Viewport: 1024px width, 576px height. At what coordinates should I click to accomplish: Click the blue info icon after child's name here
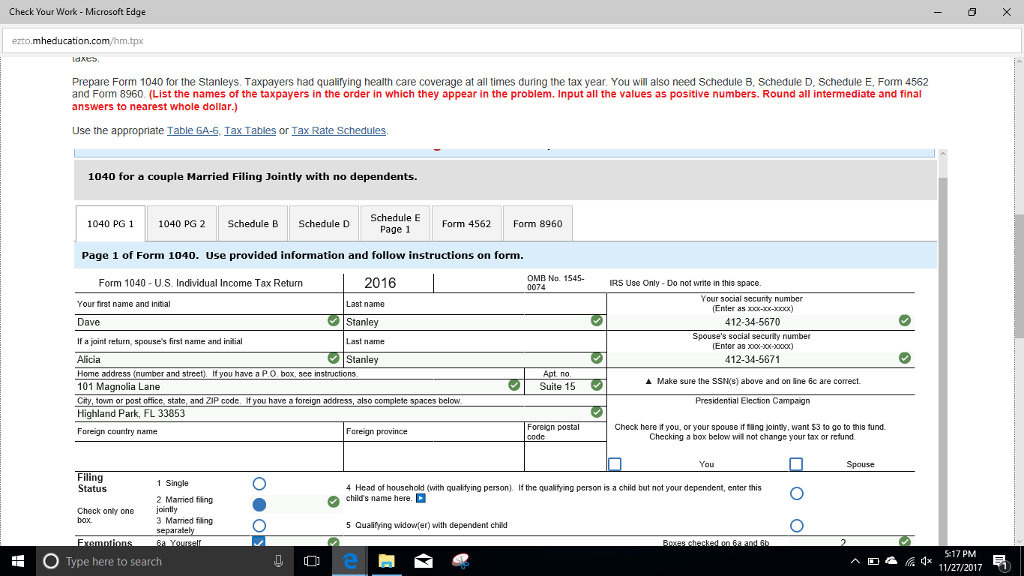pos(421,498)
